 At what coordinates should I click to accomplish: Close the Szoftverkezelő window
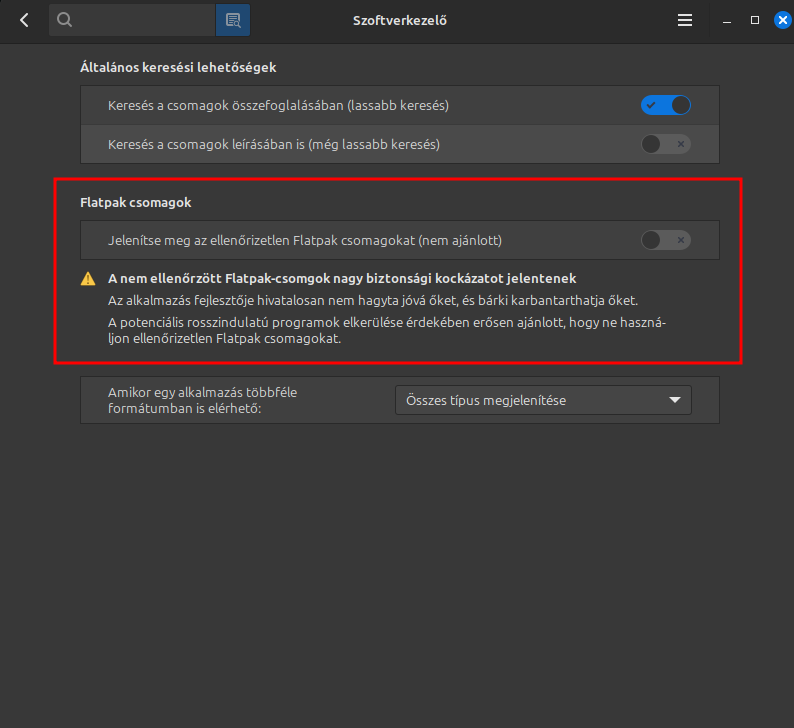(x=782, y=20)
